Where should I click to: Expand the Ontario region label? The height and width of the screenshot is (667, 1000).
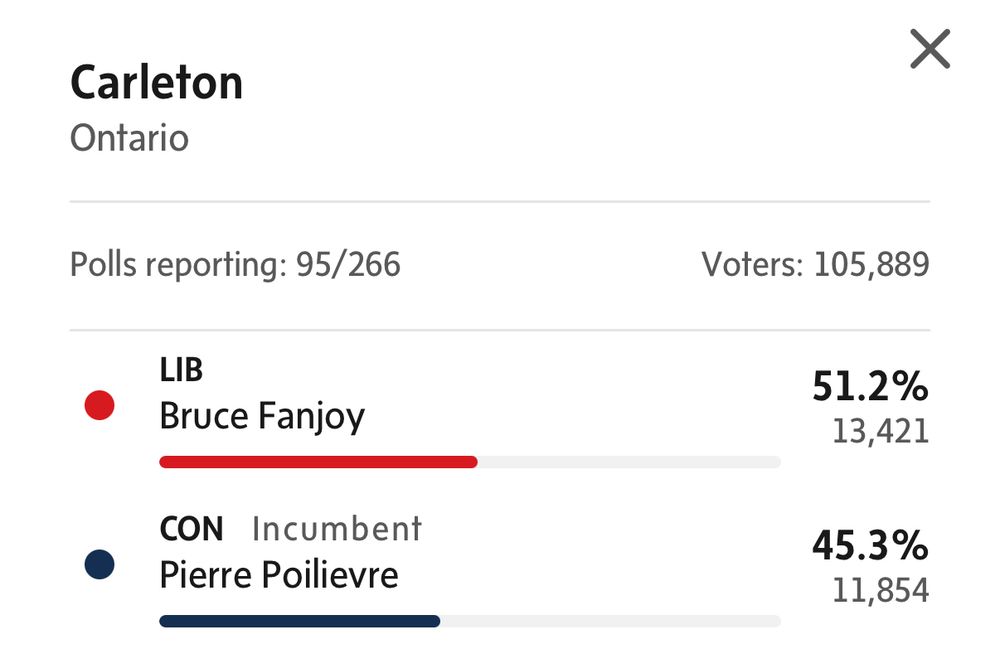pos(128,138)
